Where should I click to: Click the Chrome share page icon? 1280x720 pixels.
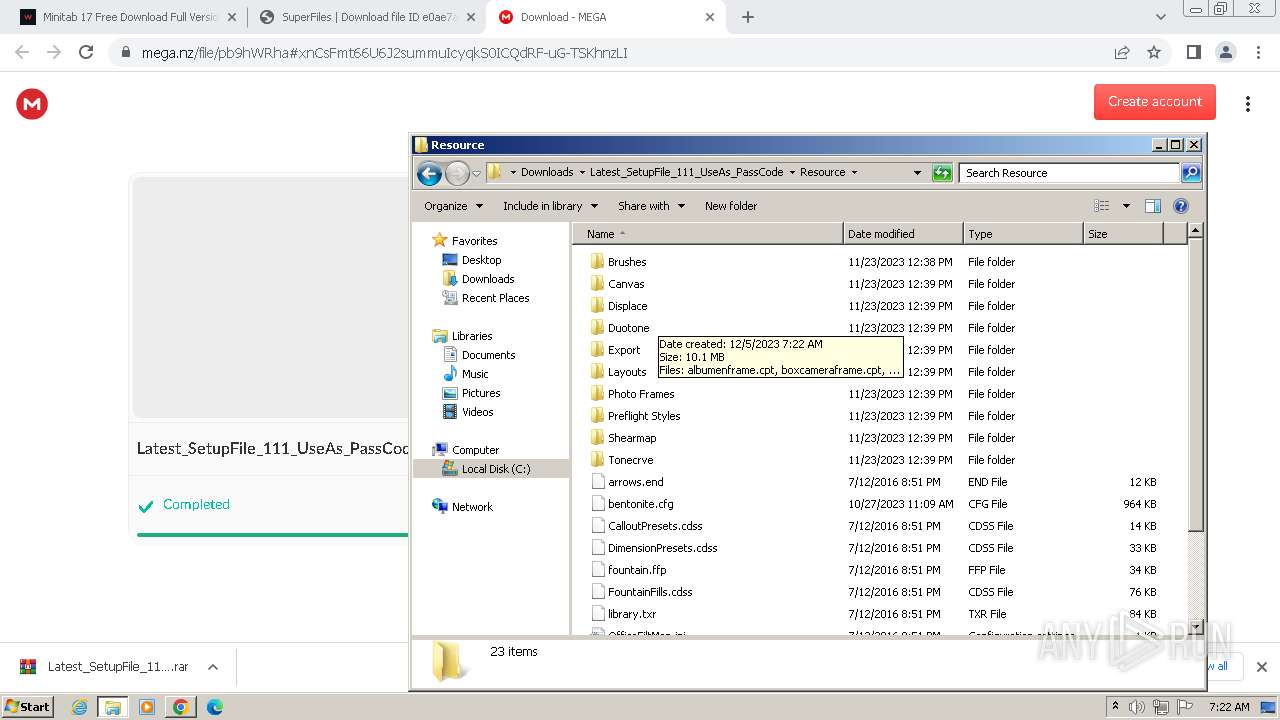coord(1122,52)
